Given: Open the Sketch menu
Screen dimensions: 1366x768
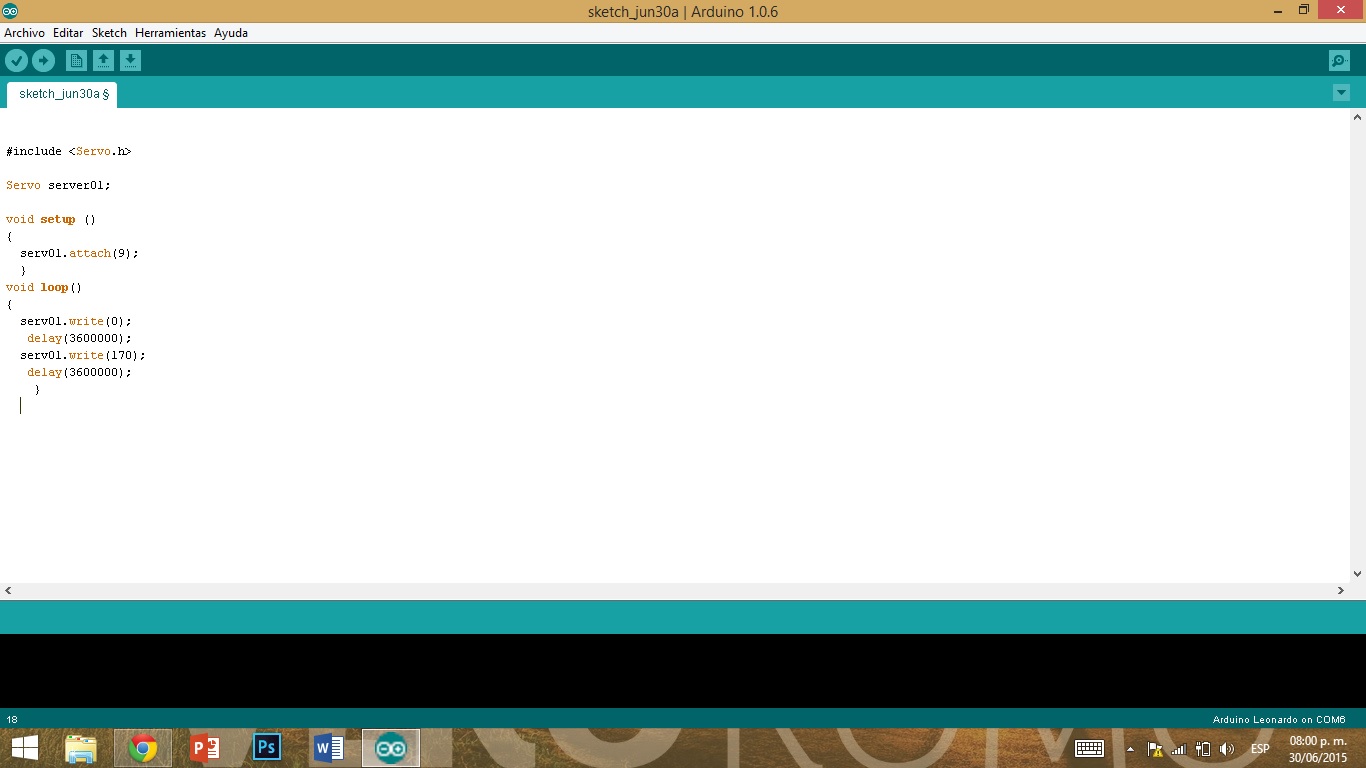Looking at the screenshot, I should pos(109,33).
